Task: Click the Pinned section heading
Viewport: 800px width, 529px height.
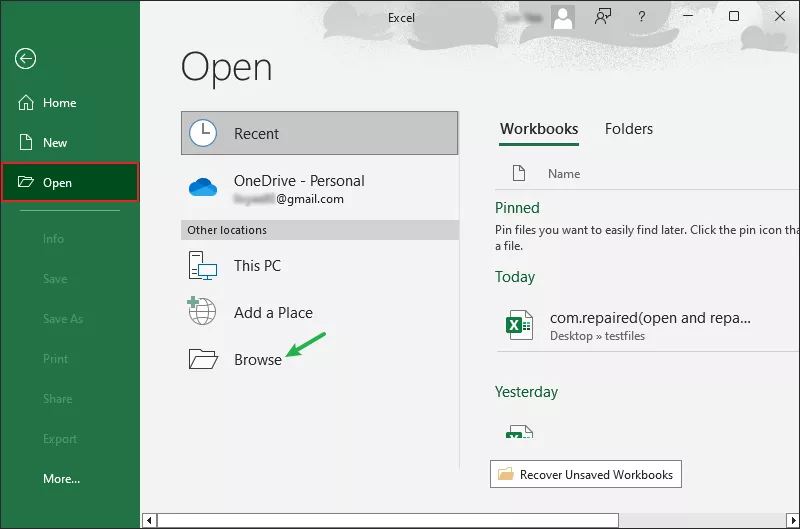Action: 517,208
